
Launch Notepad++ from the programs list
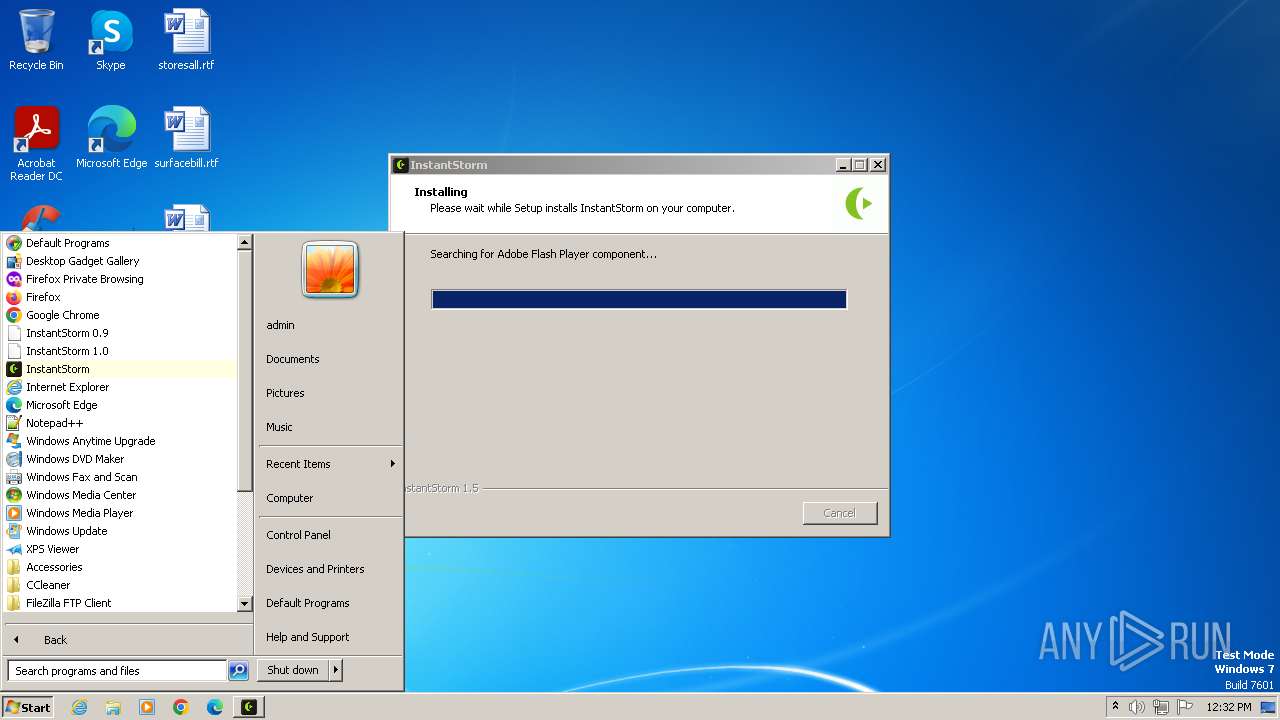120,423
